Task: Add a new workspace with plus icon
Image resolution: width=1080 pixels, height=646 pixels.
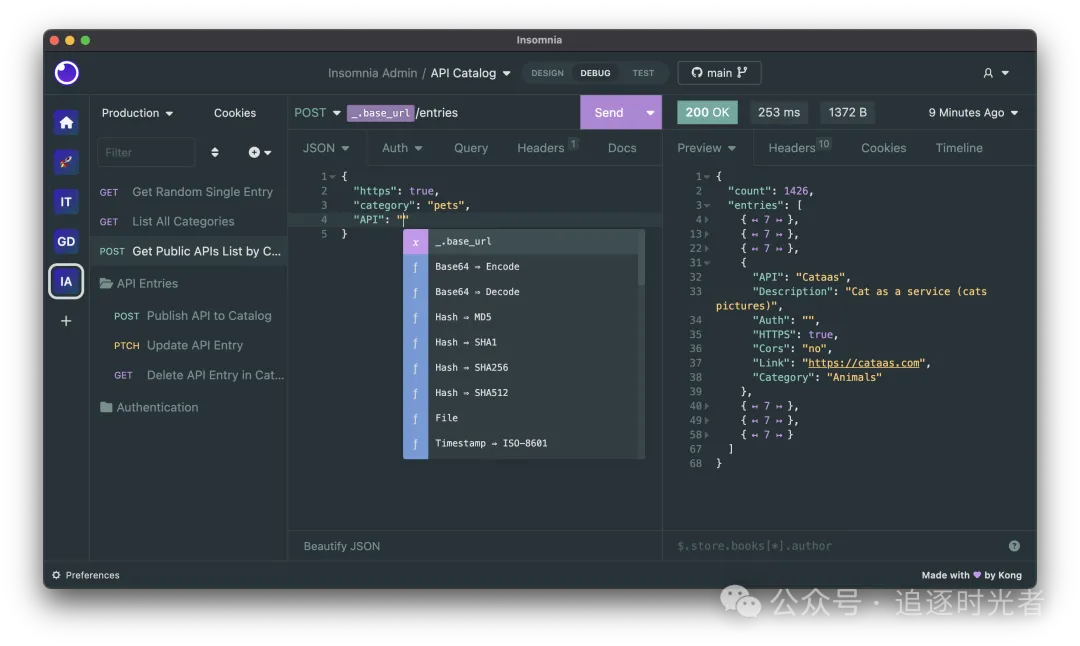Action: 66,321
